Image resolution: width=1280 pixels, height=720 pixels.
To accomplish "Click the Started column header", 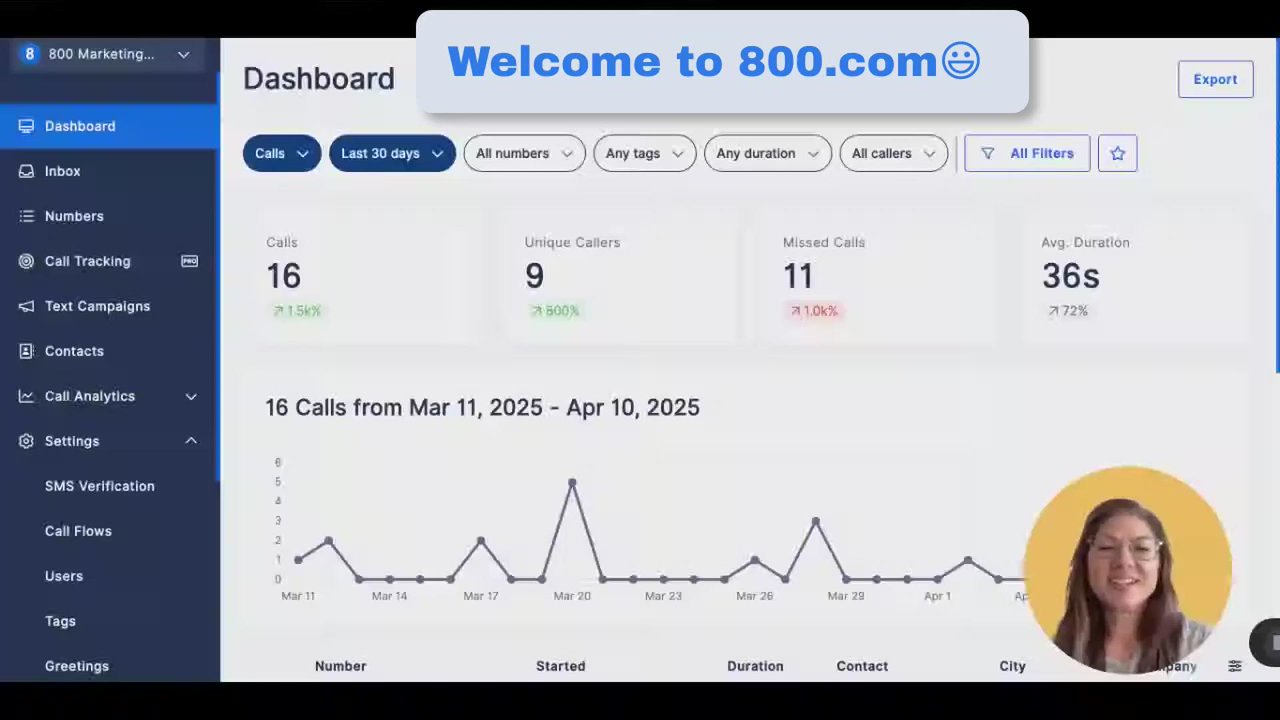I will [x=560, y=666].
